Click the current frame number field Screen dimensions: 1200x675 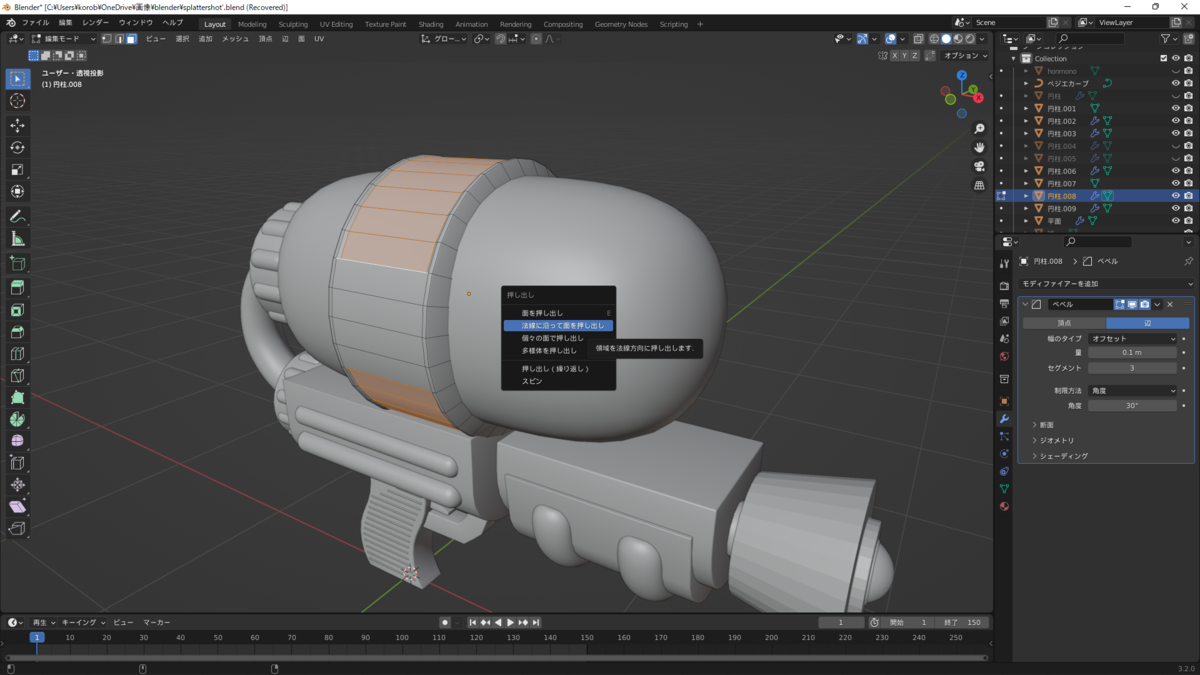[x=841, y=622]
